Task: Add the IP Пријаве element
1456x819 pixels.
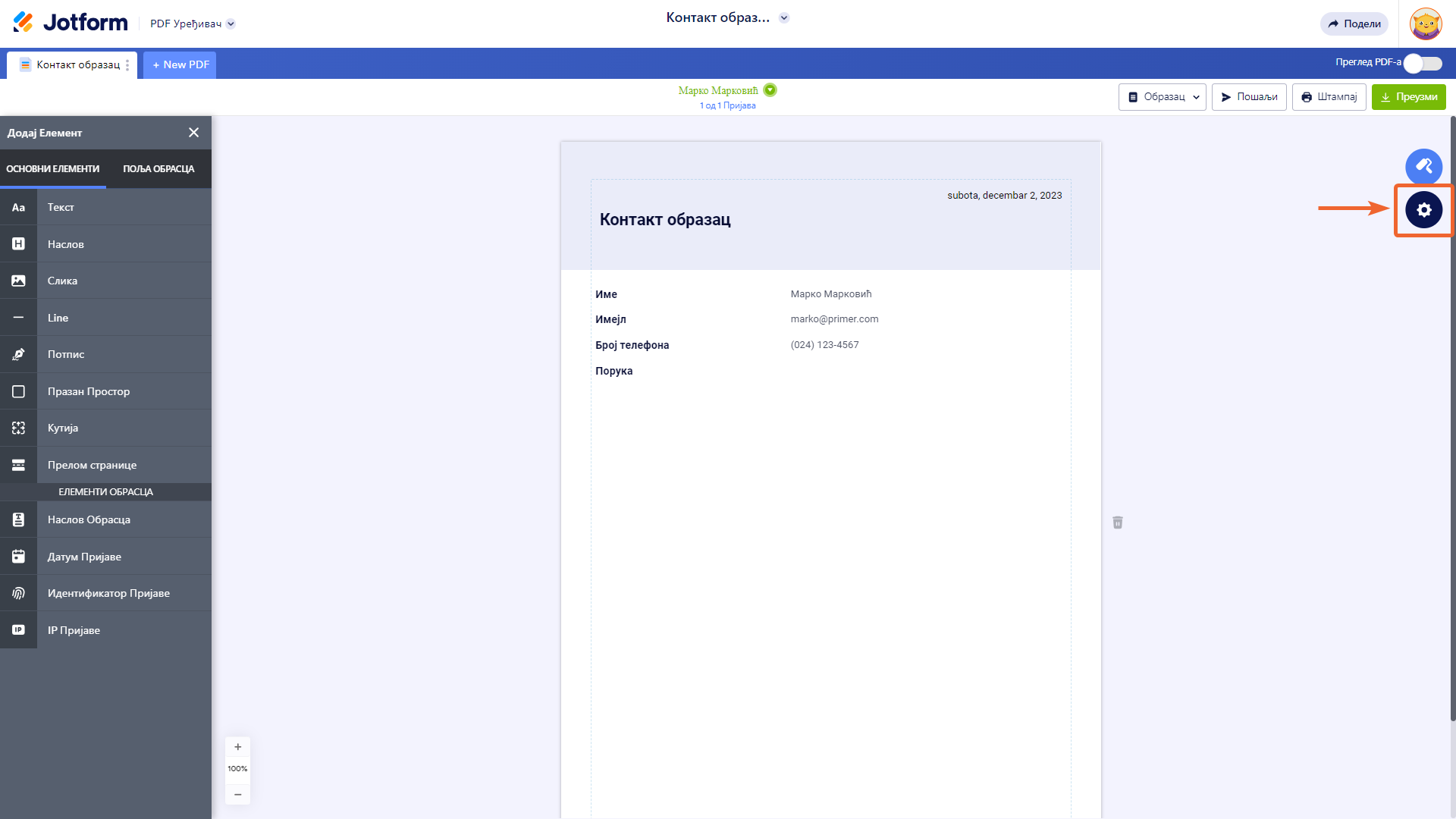Action: click(x=106, y=630)
